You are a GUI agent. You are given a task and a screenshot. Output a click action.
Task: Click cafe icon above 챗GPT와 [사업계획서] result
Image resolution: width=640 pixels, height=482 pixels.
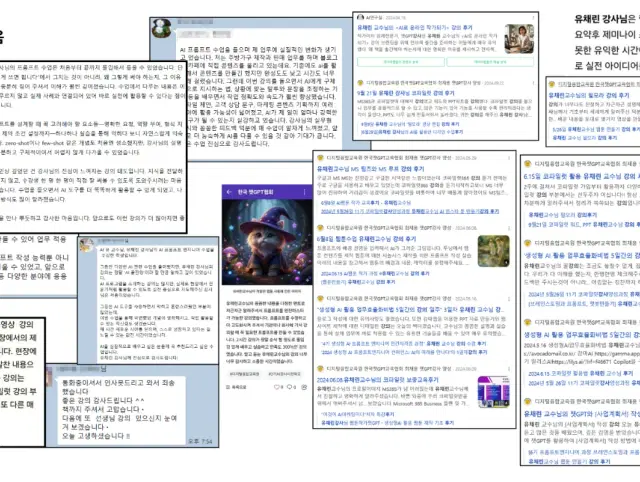coord(527,401)
